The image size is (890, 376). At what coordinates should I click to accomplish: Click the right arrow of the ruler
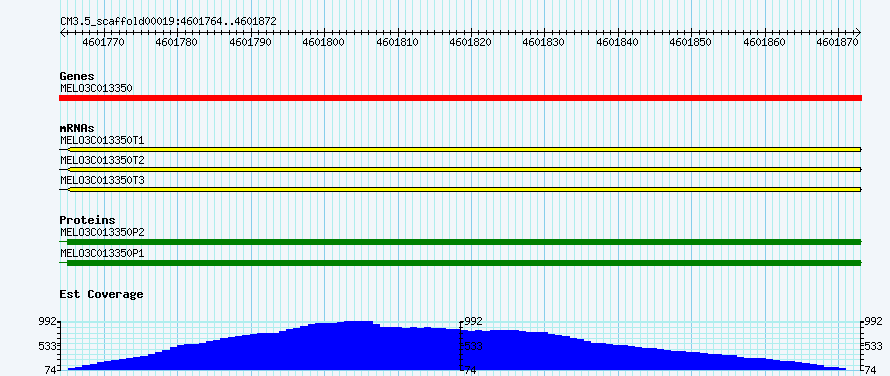(x=858, y=32)
